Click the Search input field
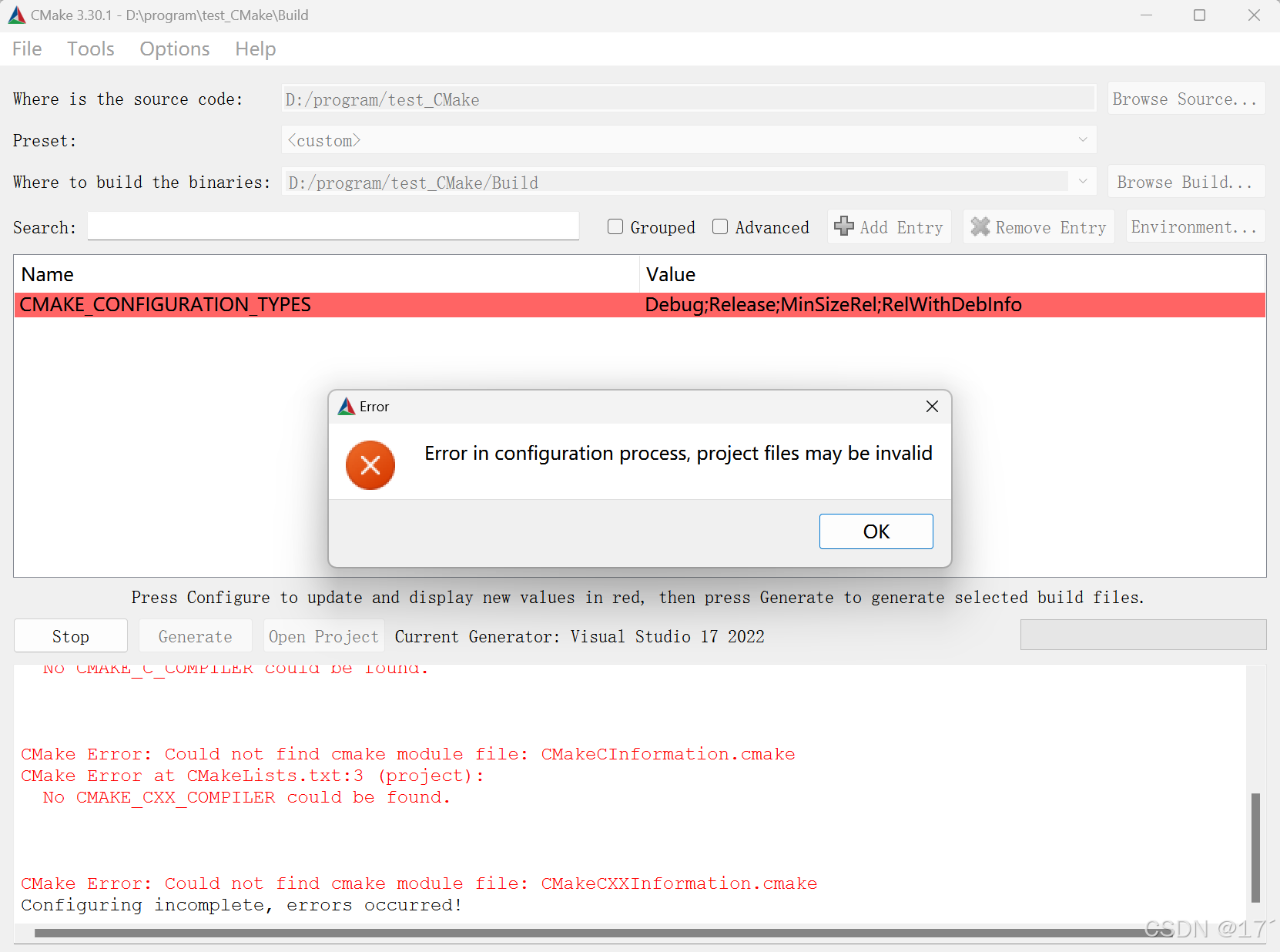The image size is (1280, 952). [333, 226]
